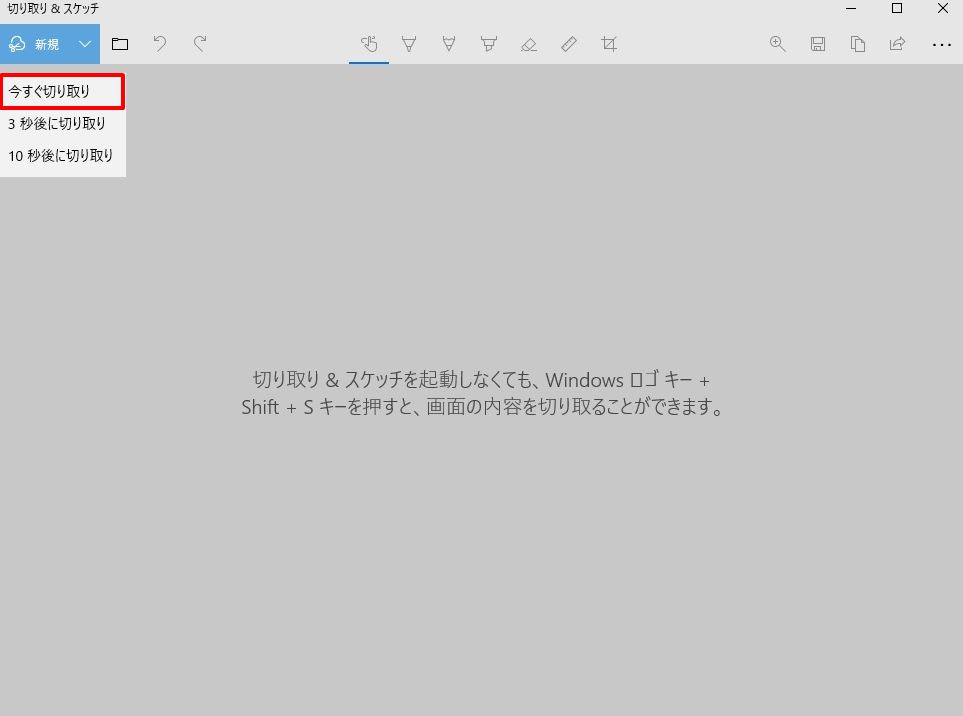Select the ballpoint pen tool
Image resolution: width=963 pixels, height=716 pixels.
point(409,44)
